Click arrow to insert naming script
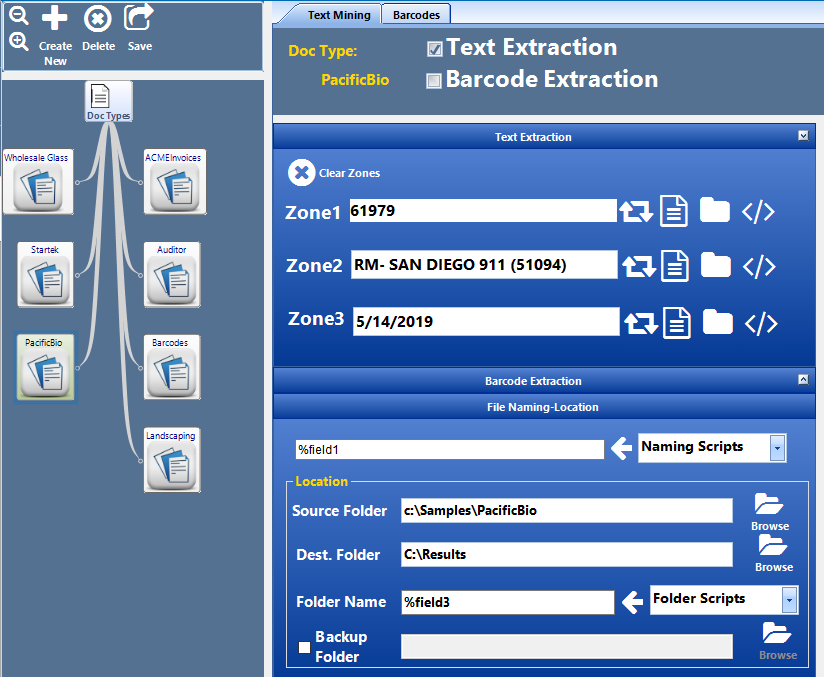 (x=622, y=448)
